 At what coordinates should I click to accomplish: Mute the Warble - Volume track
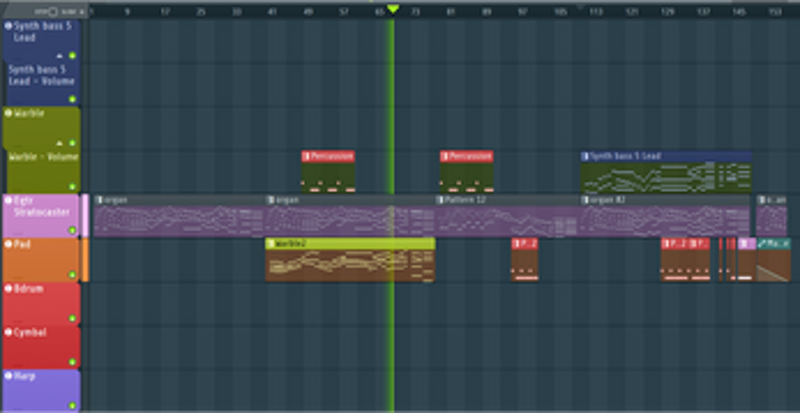pyautogui.click(x=72, y=187)
